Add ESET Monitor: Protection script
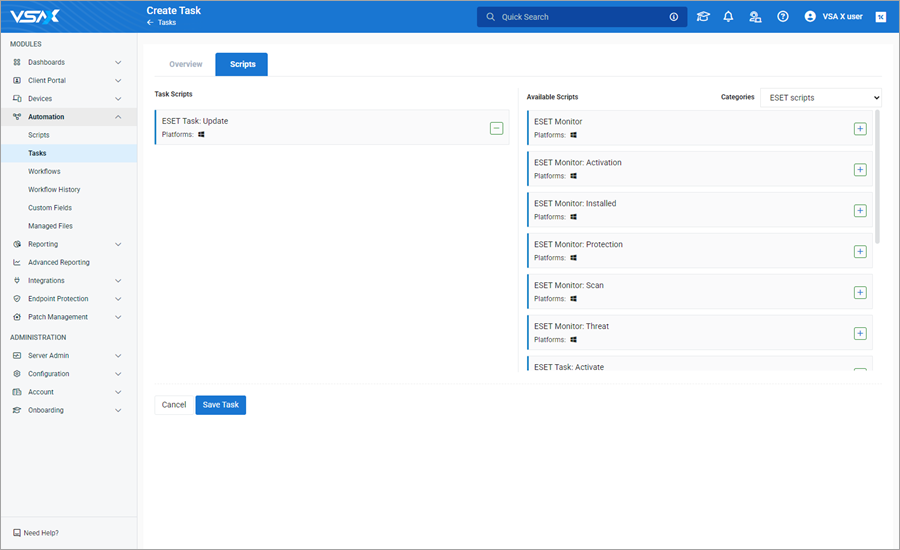 (x=860, y=251)
